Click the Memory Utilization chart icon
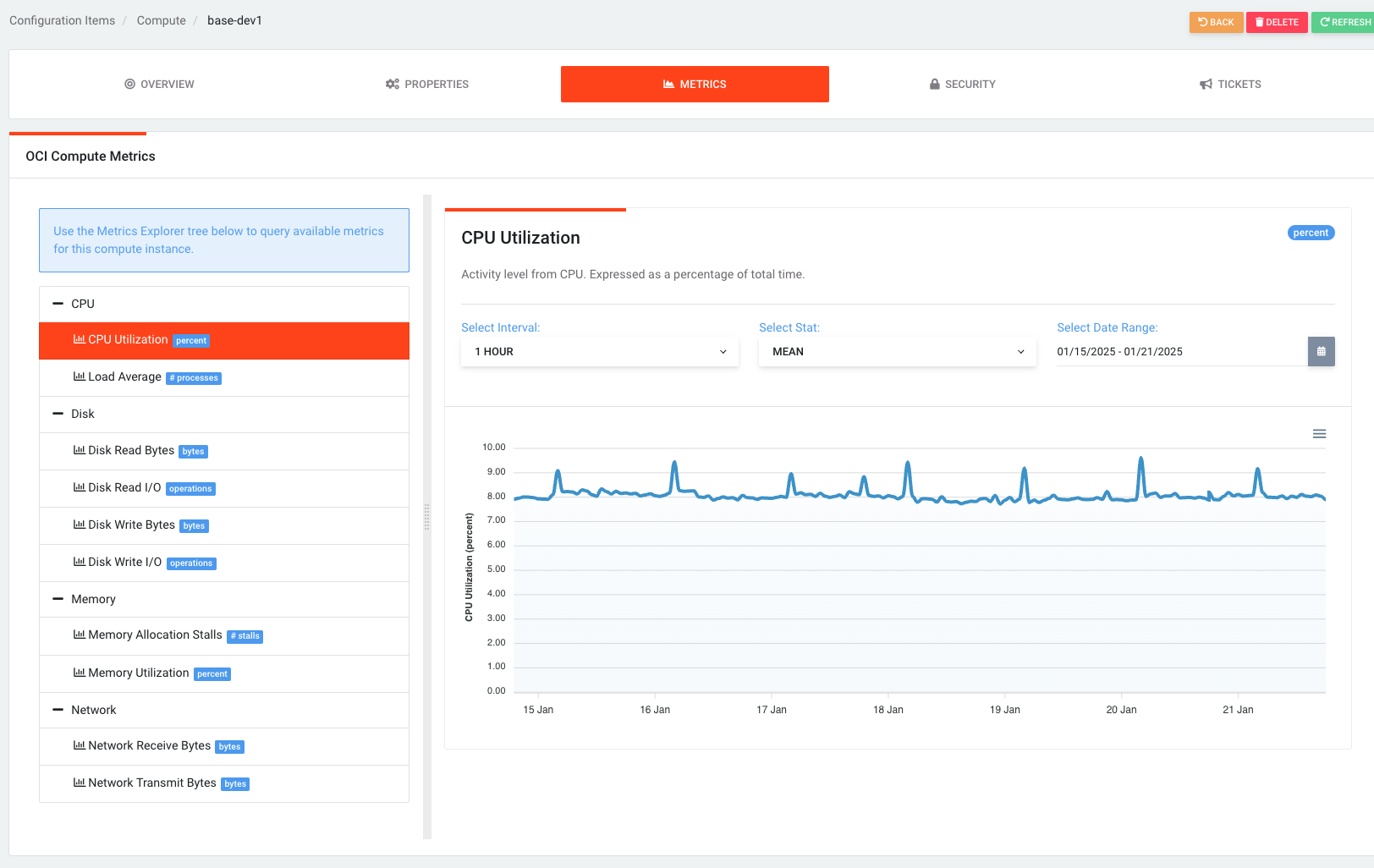This screenshot has width=1374, height=868. click(79, 673)
